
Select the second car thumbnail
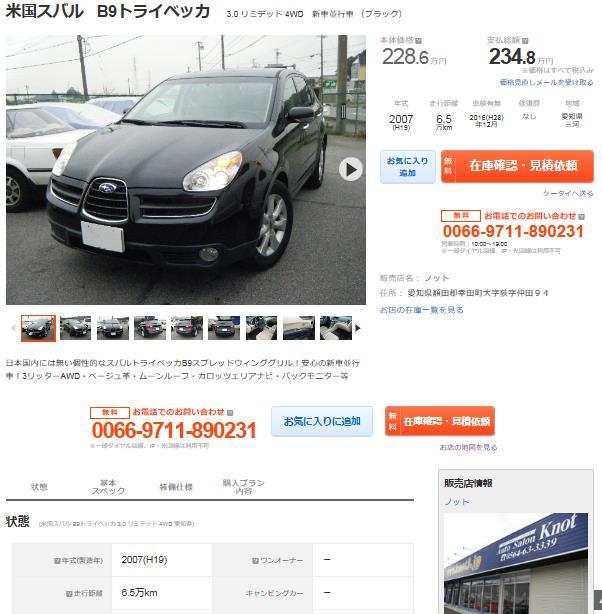(x=75, y=328)
